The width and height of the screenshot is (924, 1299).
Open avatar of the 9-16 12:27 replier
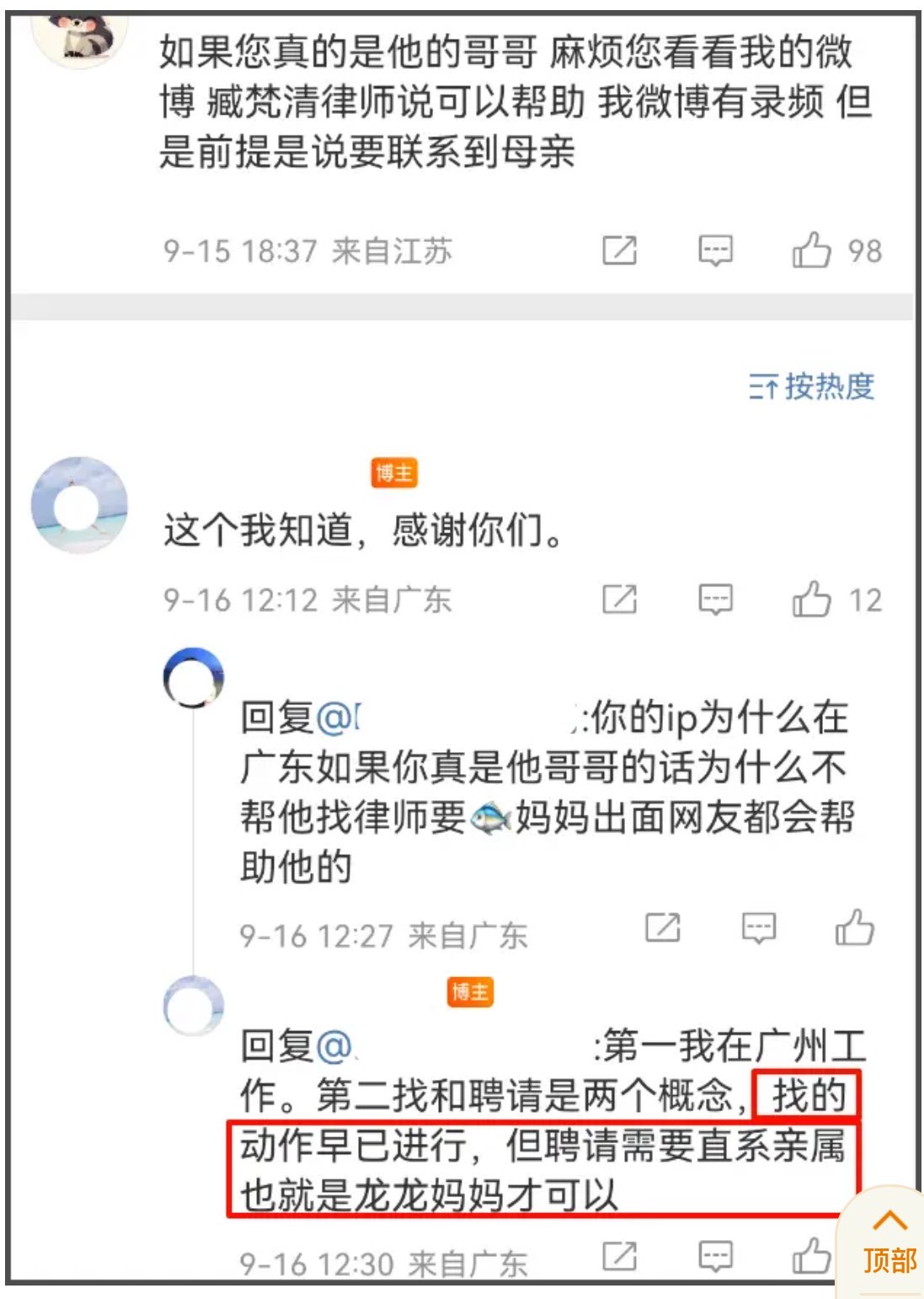tap(194, 677)
